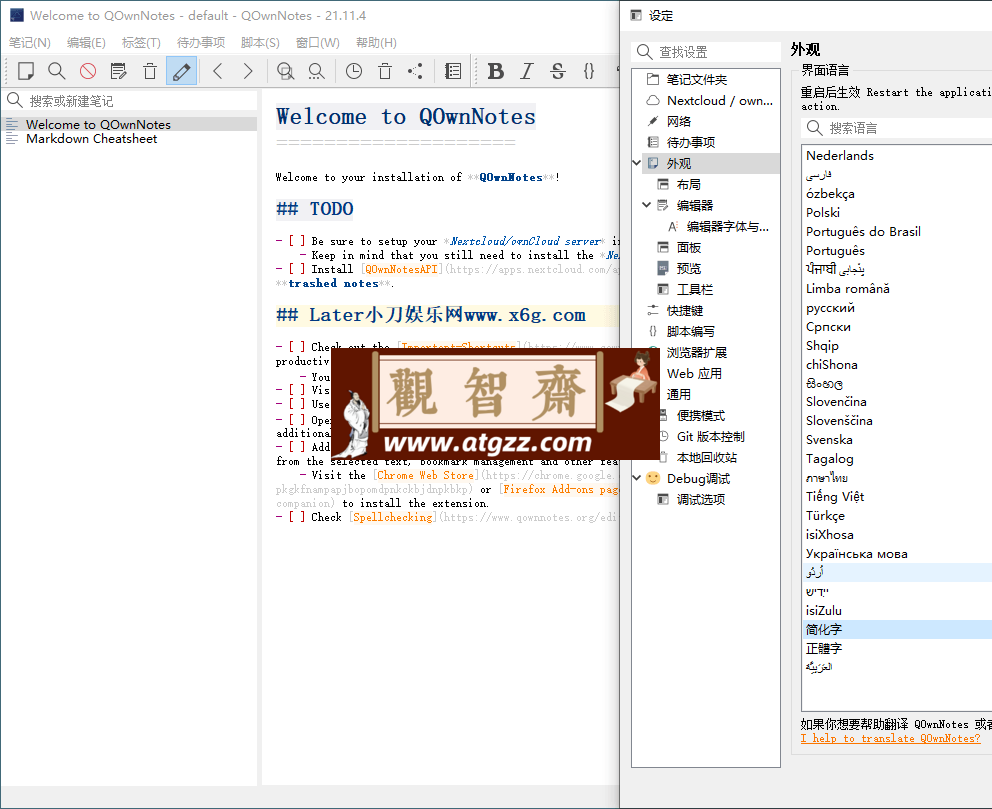The height and width of the screenshot is (809, 992).
Task: Open the todo list toolbar icon
Action: click(x=453, y=71)
